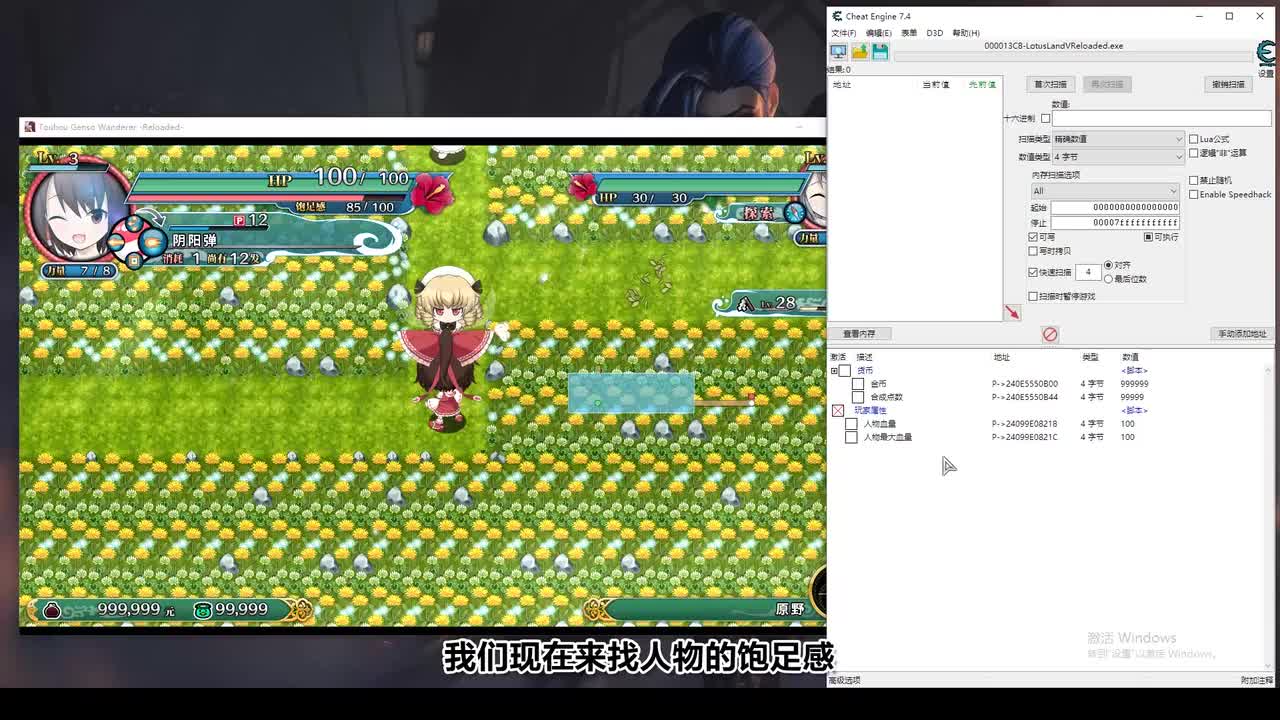Open the 表单 menu
The image size is (1280, 720).
[x=909, y=33]
